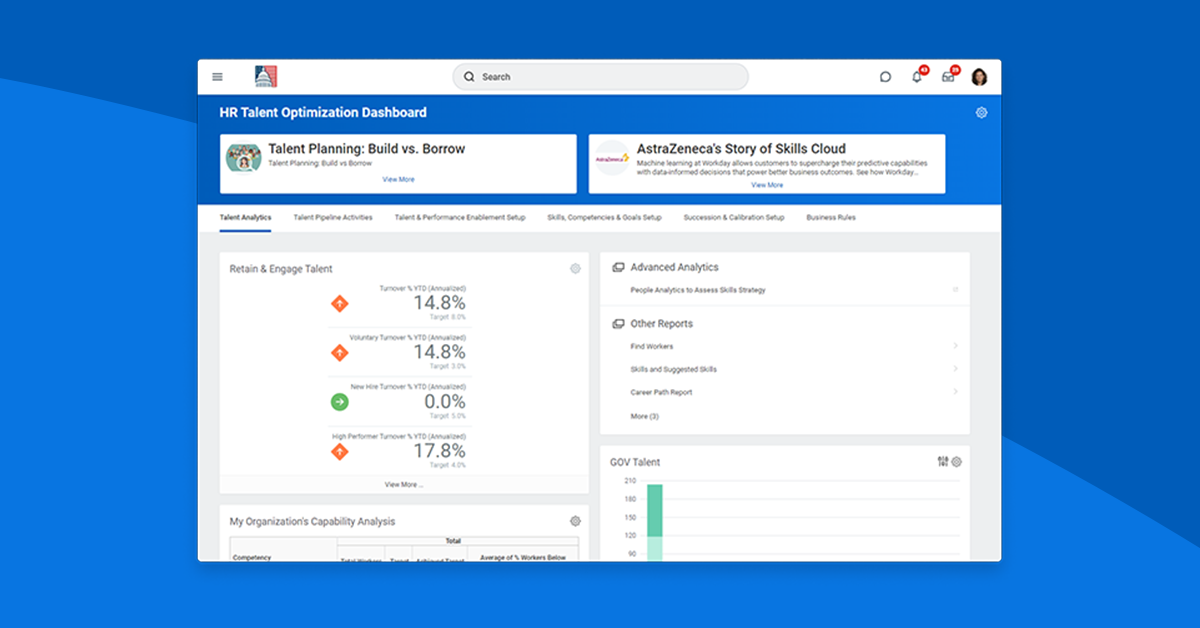Screen dimensions: 1200x628
Task: Open the Retain & Engage Talent gear icon
Action: 575,268
